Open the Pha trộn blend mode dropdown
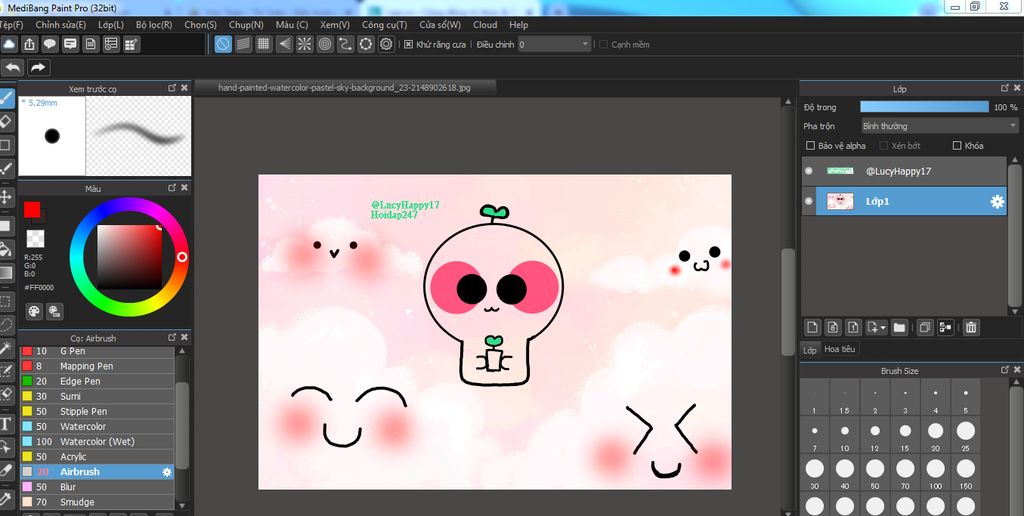The width and height of the screenshot is (1024, 516). point(939,126)
